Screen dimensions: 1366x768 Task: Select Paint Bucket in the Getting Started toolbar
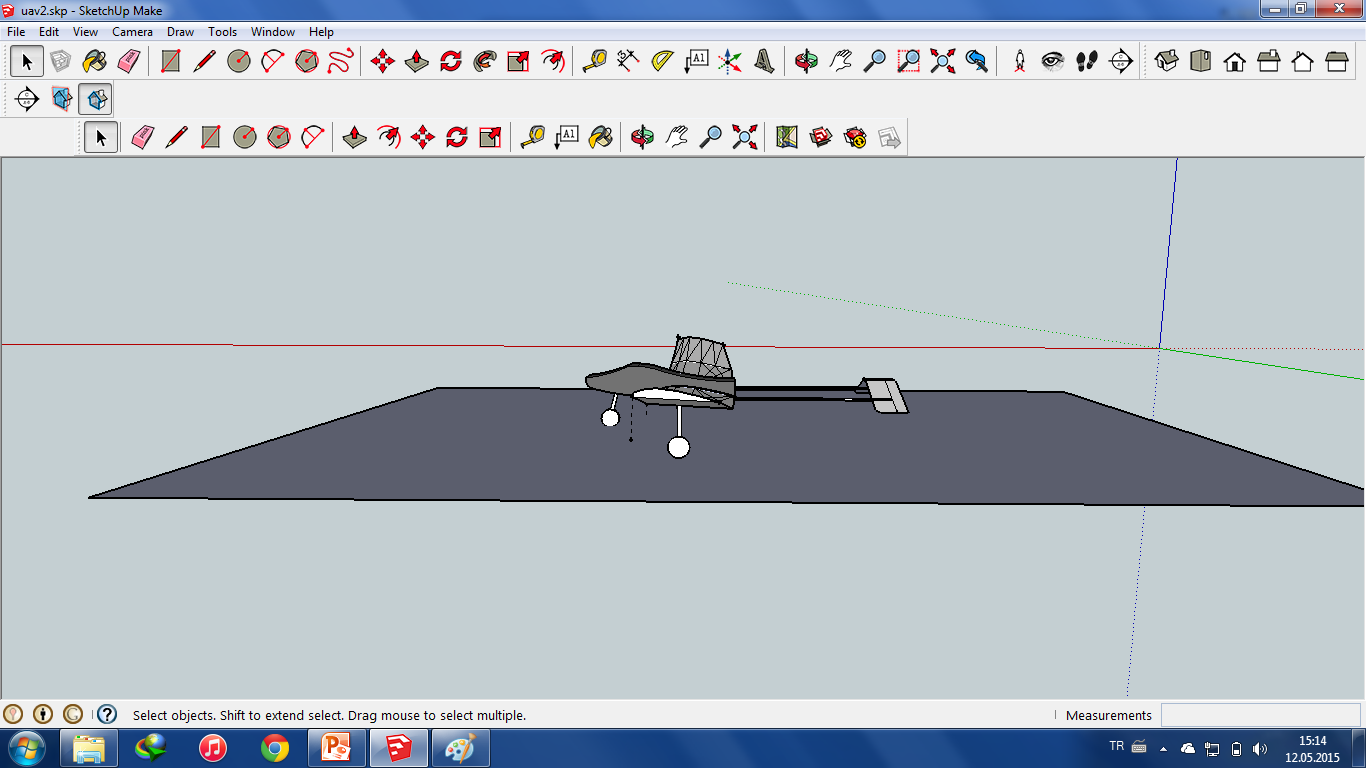[x=600, y=137]
